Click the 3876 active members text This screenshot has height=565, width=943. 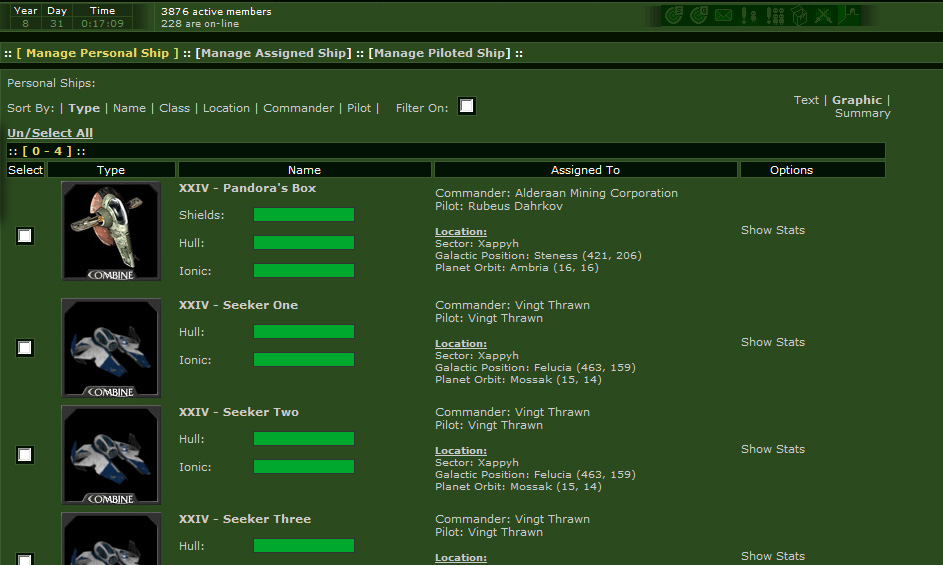click(x=216, y=11)
